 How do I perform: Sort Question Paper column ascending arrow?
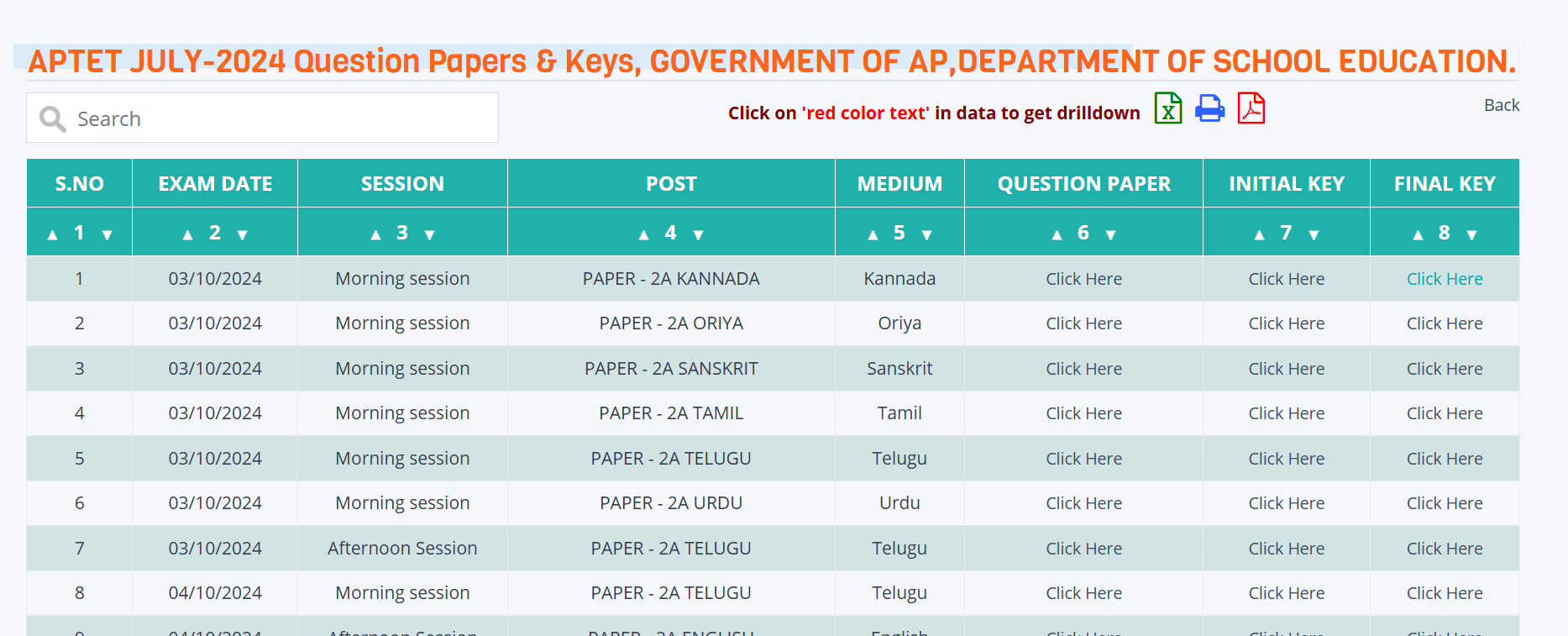1057,235
